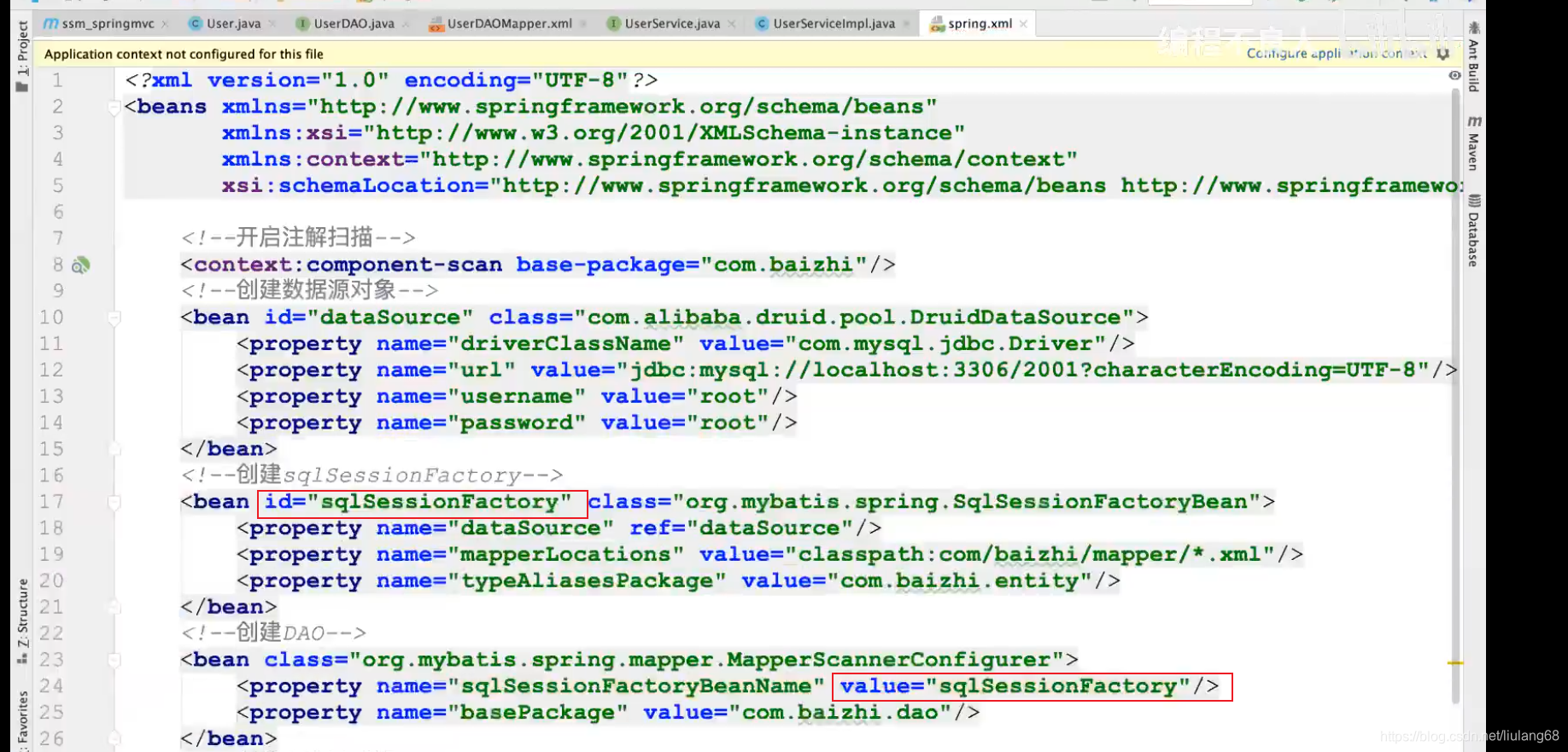The height and width of the screenshot is (752, 1568).
Task: Click the username property on line 13
Action: point(517,397)
